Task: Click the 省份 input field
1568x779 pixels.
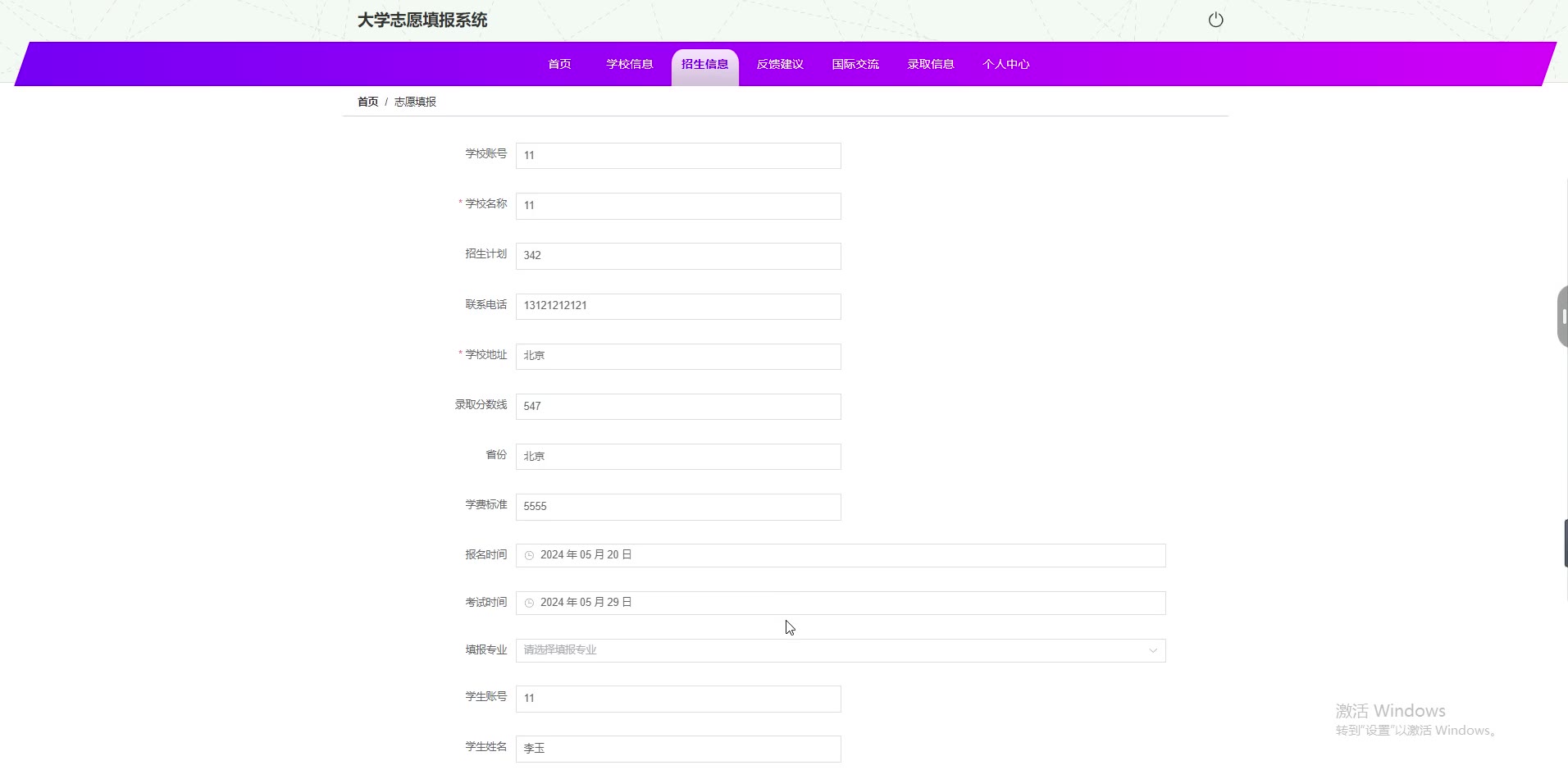Action: pyautogui.click(x=678, y=457)
